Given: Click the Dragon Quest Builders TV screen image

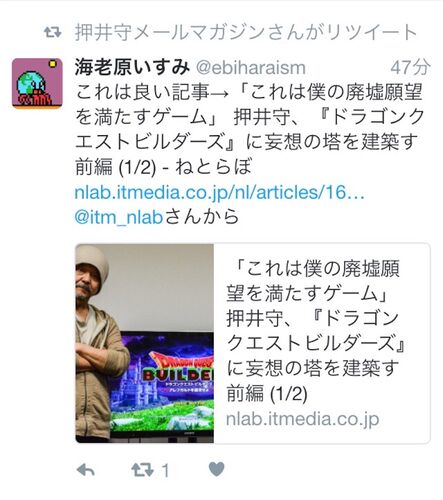Looking at the screenshot, I should [x=162, y=385].
